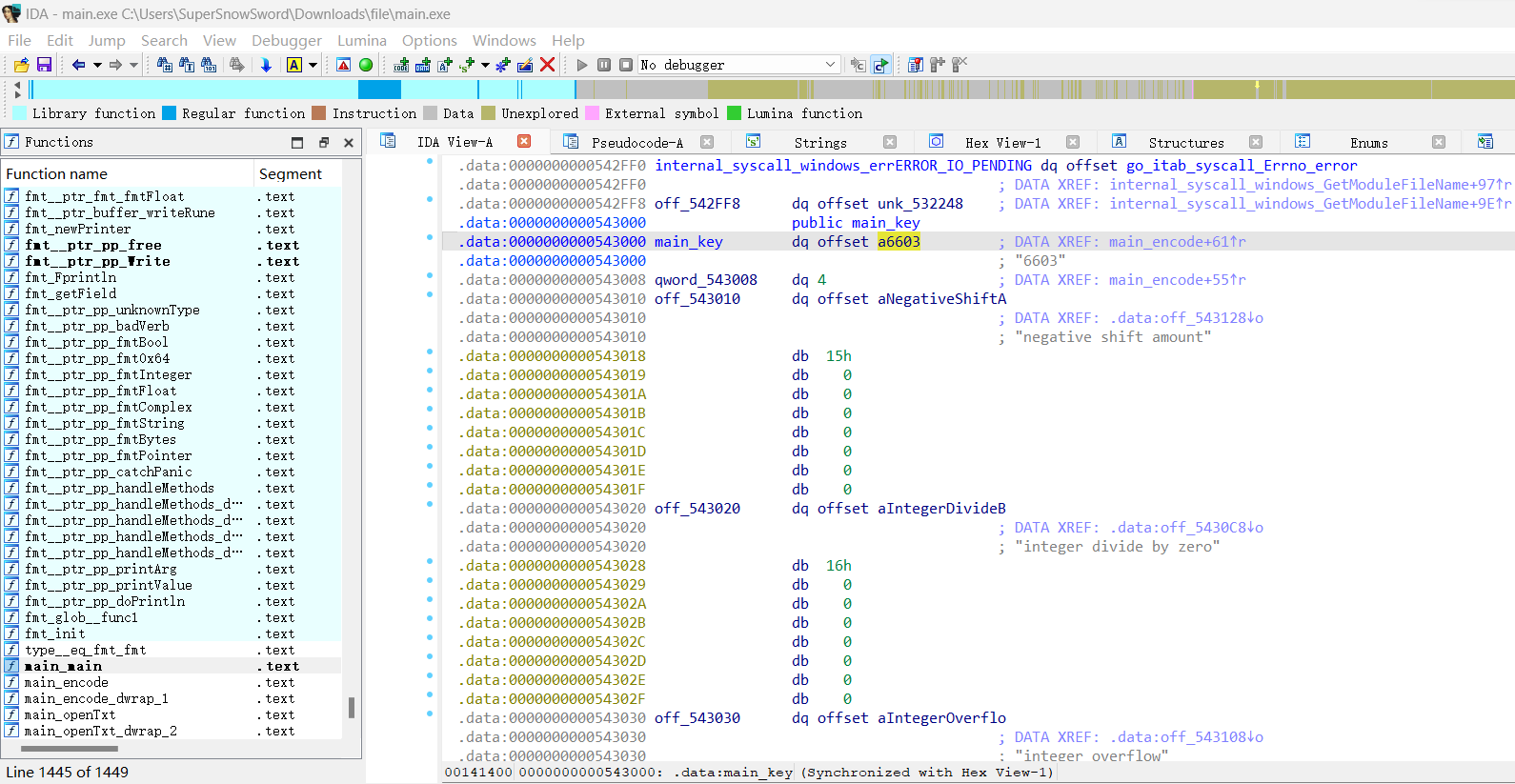Click the Open file folder icon
The width and height of the screenshot is (1515, 784).
tap(21, 65)
